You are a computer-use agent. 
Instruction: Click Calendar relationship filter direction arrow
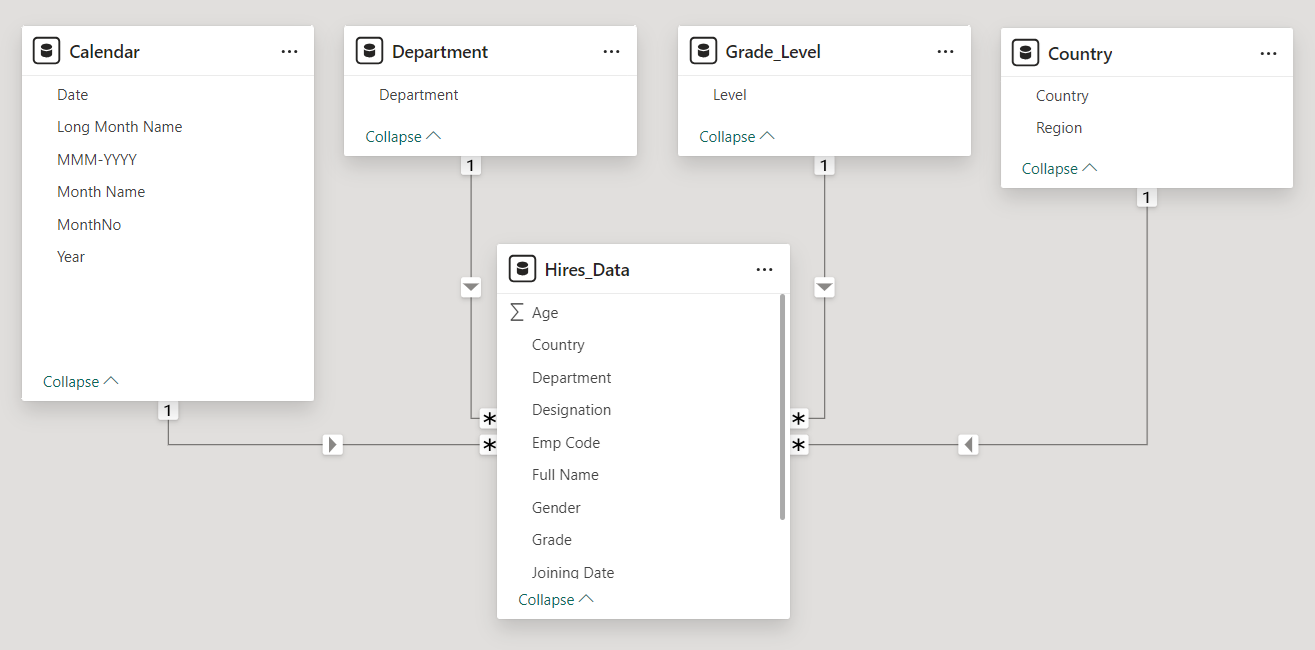coord(333,444)
